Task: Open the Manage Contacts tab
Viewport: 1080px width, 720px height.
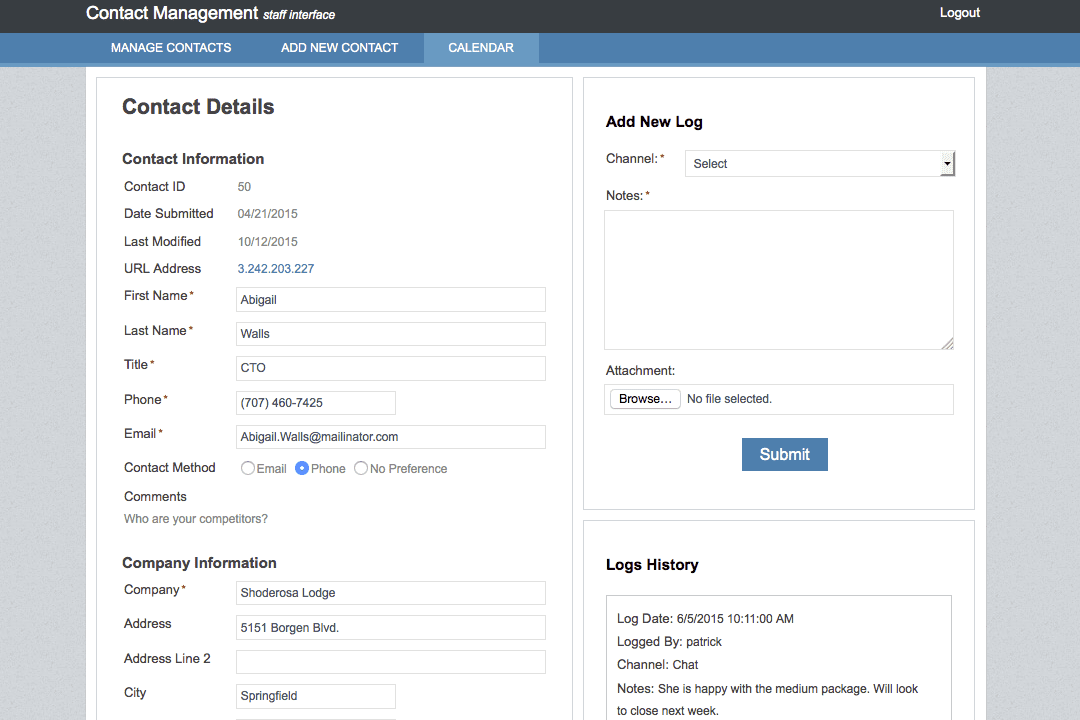Action: pyautogui.click(x=171, y=48)
